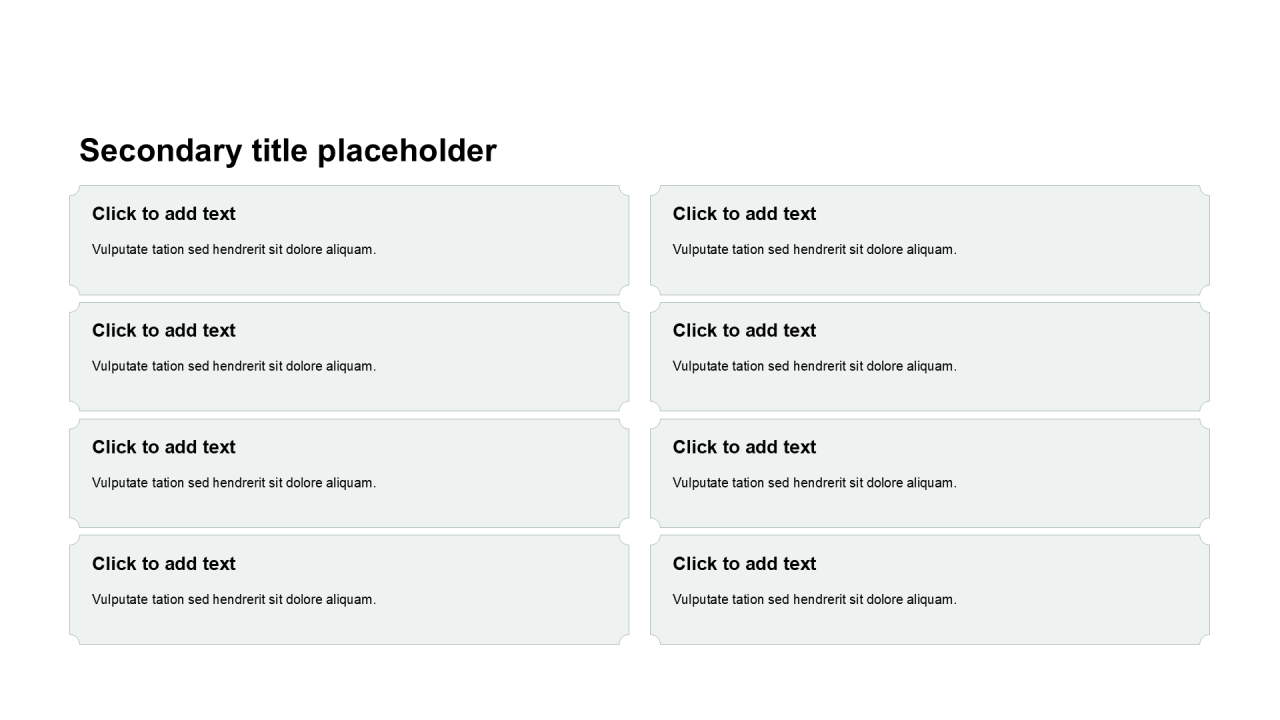
Task: Select "Click to add text" heading in first left card
Action: [164, 214]
